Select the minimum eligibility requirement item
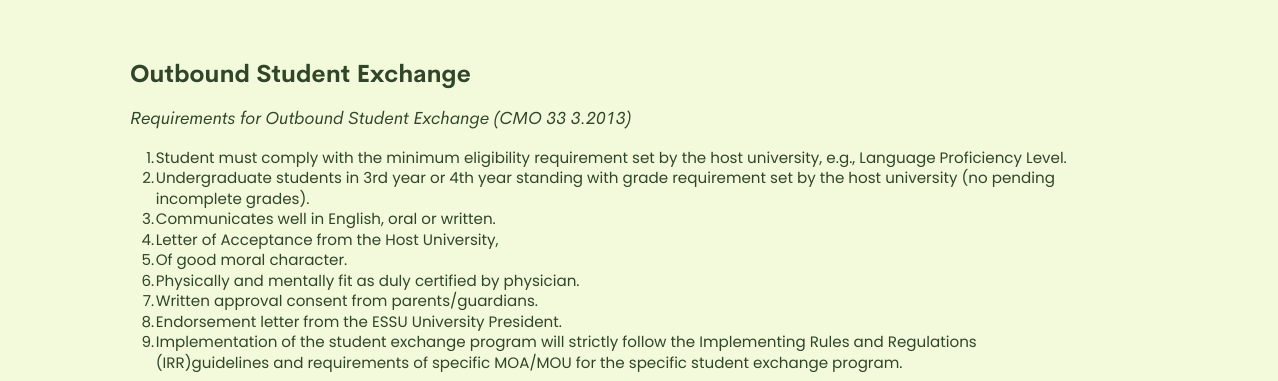The height and width of the screenshot is (381, 1278). (x=611, y=158)
